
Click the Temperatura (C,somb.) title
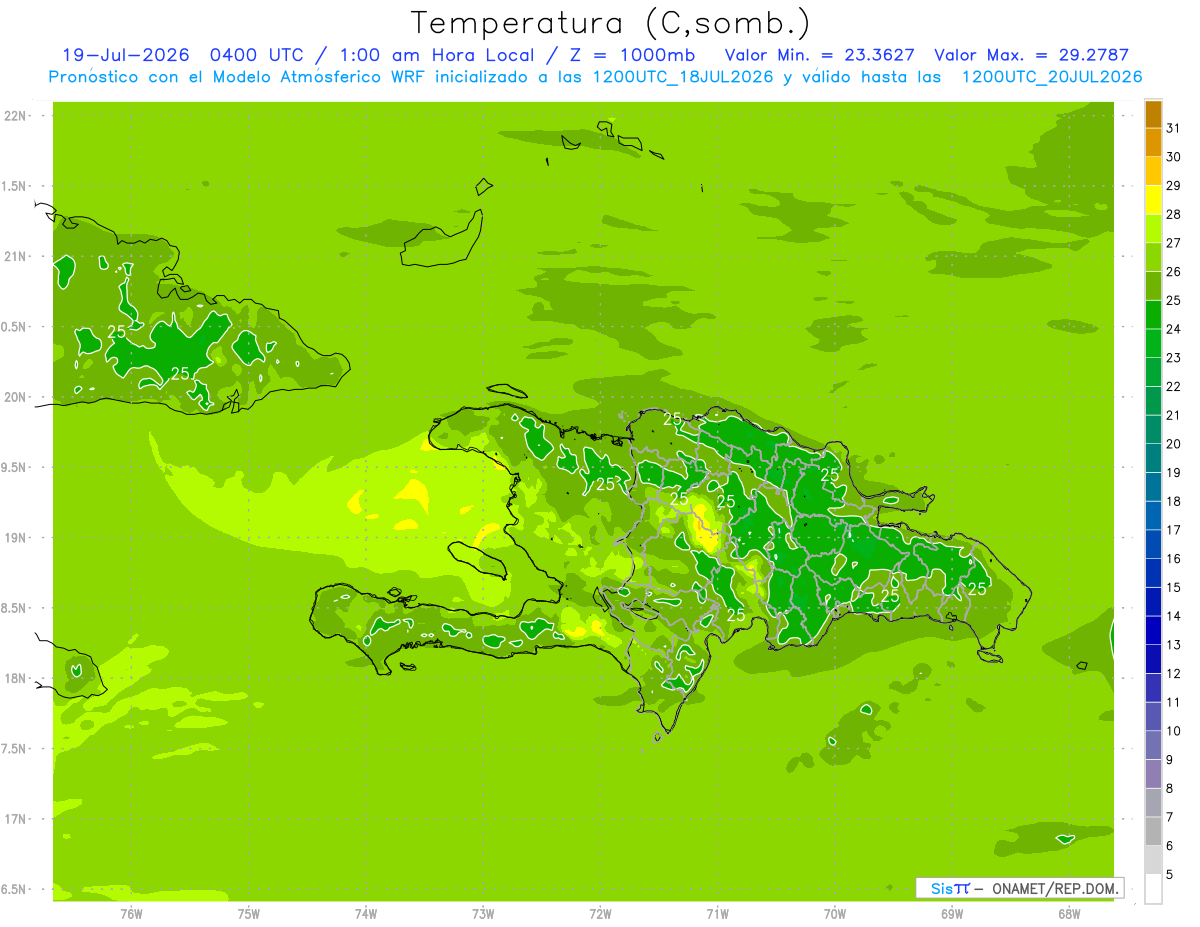(x=611, y=23)
